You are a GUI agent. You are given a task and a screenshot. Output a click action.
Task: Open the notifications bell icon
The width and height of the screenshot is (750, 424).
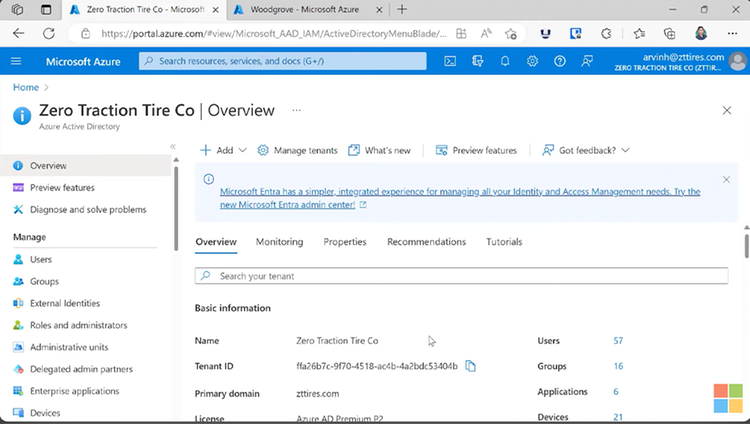[x=505, y=61]
